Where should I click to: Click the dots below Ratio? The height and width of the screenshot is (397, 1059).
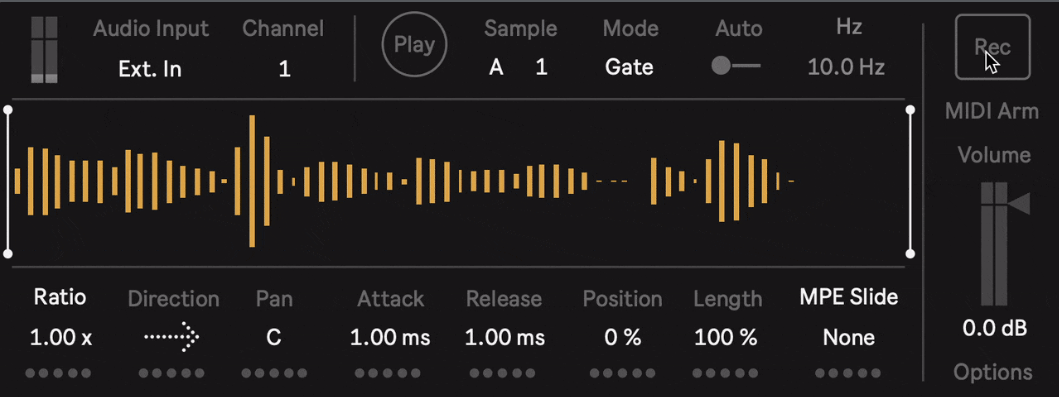point(58,373)
